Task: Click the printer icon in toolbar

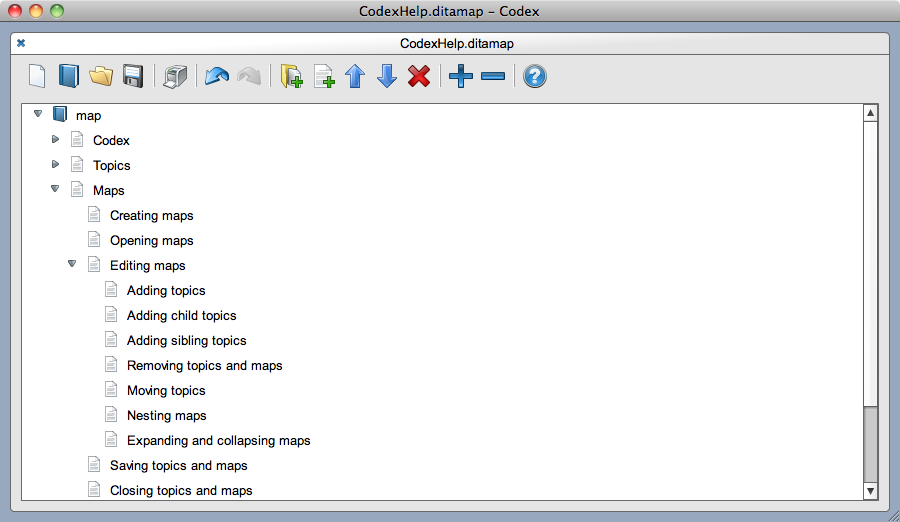Action: click(175, 76)
